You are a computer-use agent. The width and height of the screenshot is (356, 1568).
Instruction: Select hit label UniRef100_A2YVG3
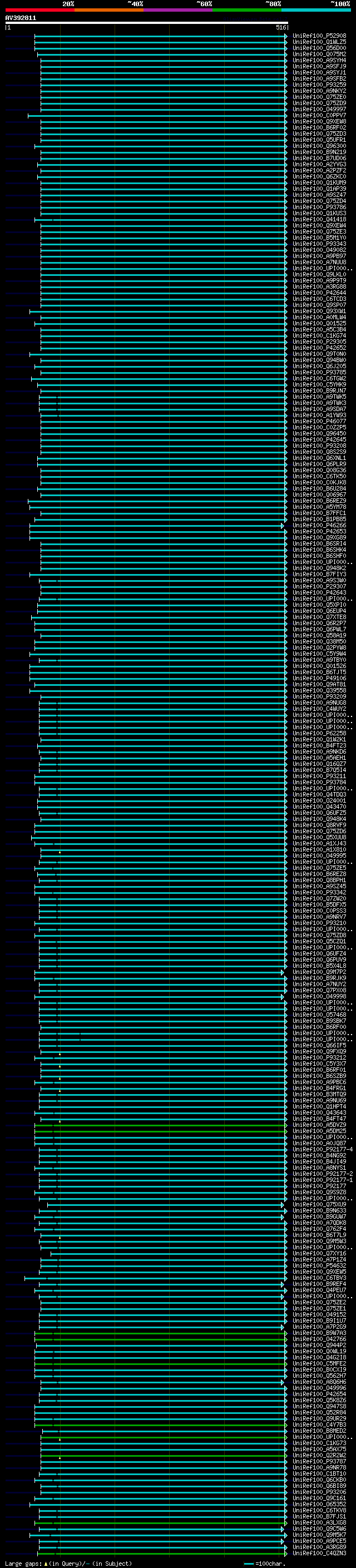point(319,164)
